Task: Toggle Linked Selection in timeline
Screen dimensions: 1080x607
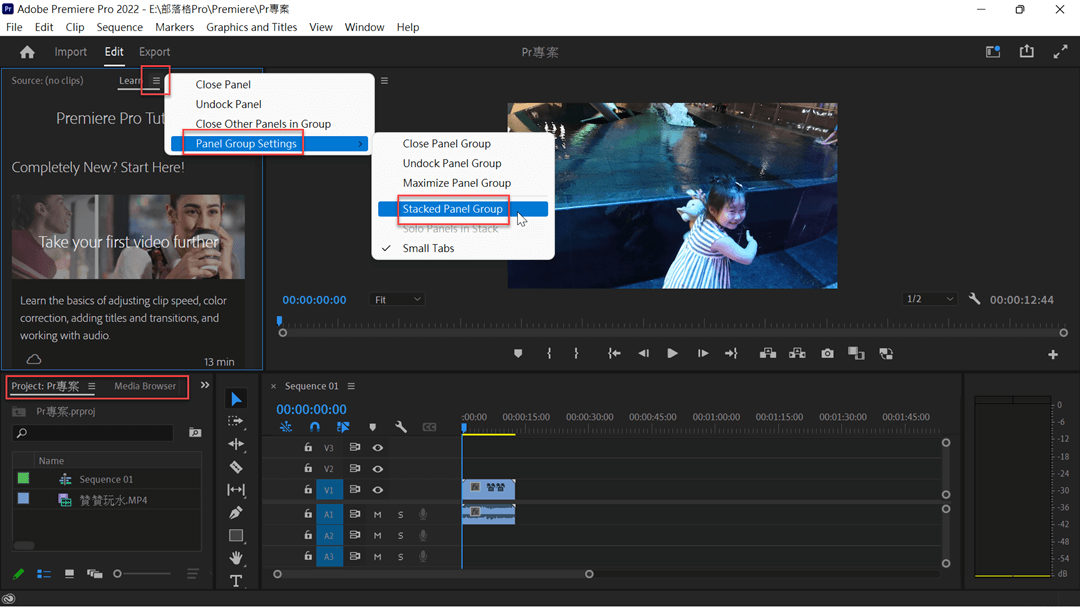Action: (x=343, y=427)
